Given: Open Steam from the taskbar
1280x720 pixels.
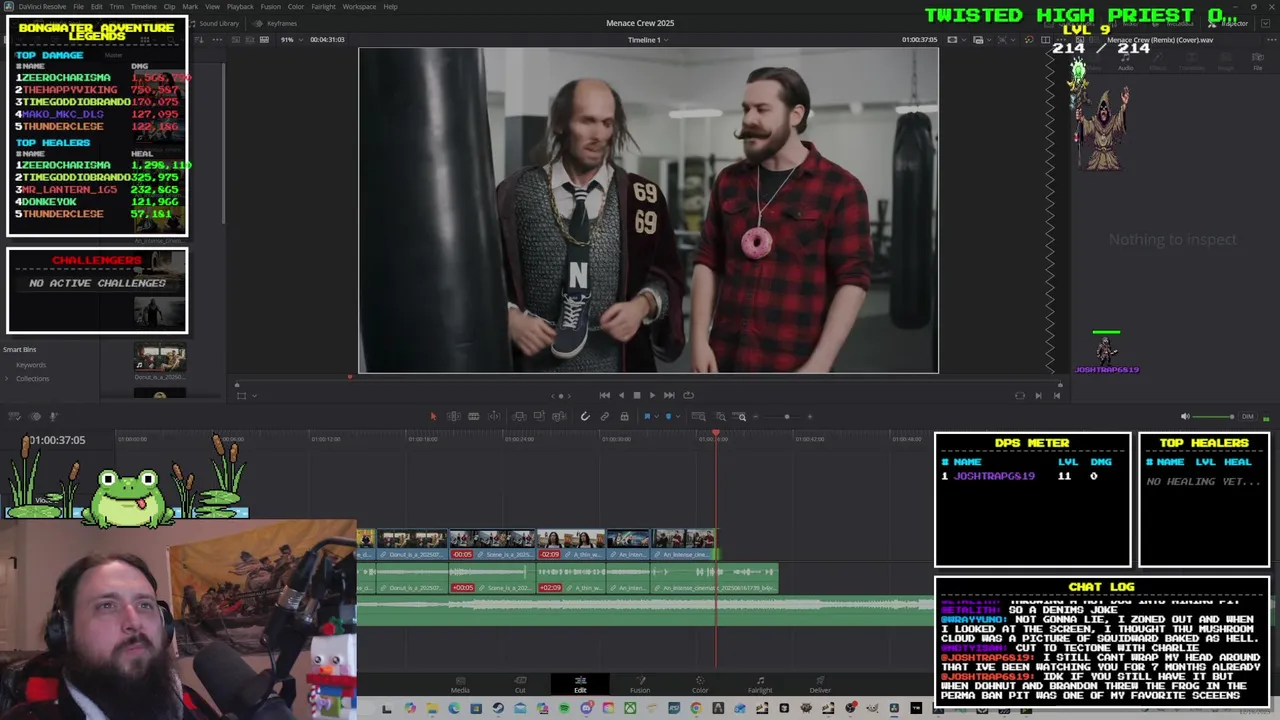Looking at the screenshot, I should pyautogui.click(x=498, y=709).
